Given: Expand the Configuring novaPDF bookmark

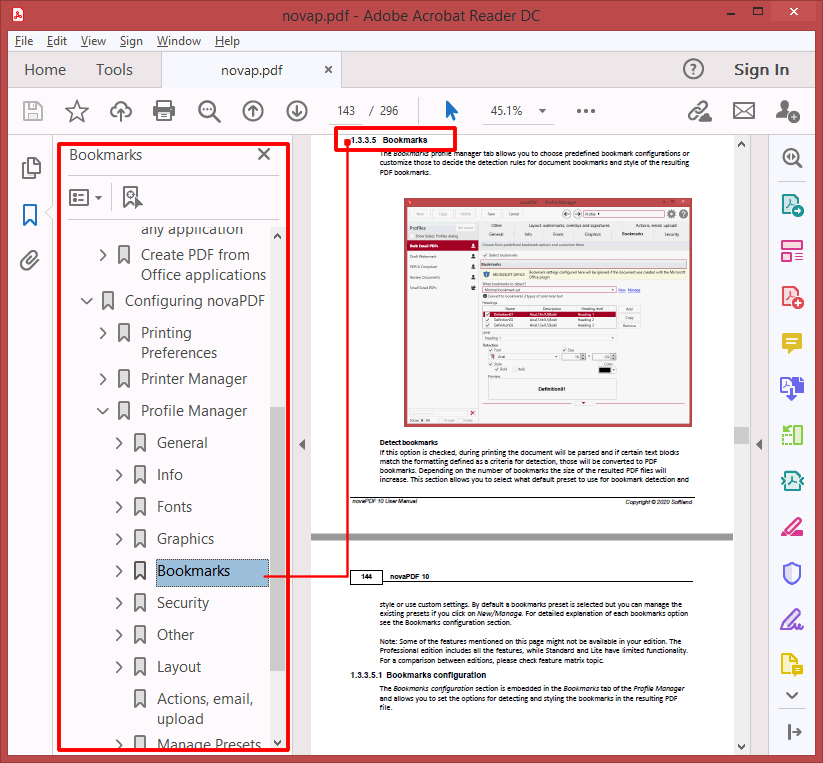Looking at the screenshot, I should coord(86,299).
